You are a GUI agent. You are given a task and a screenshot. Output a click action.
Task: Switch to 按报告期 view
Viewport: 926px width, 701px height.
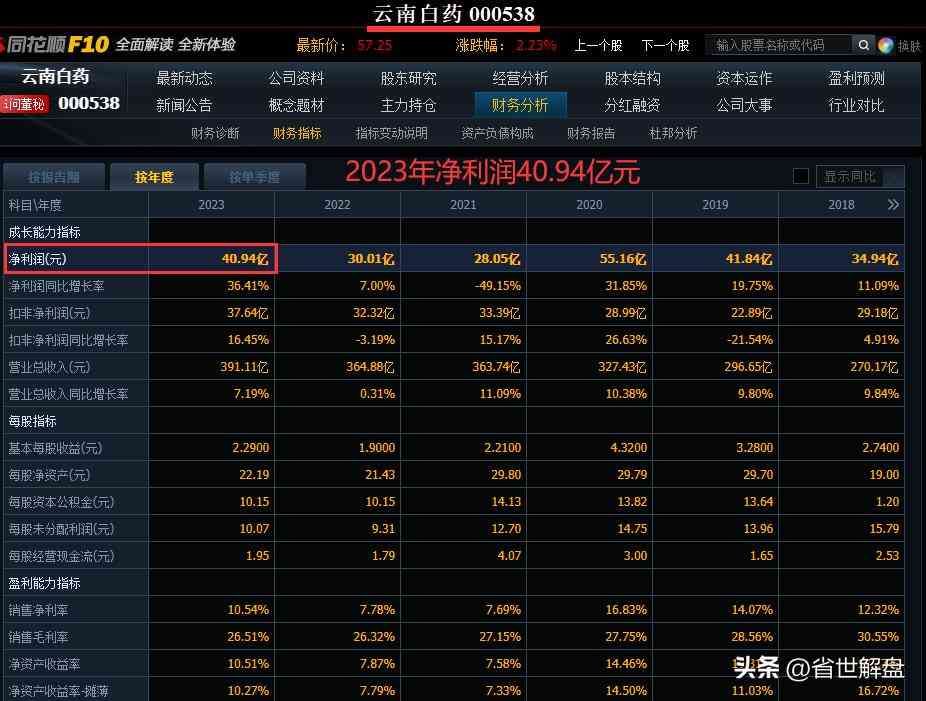point(54,177)
